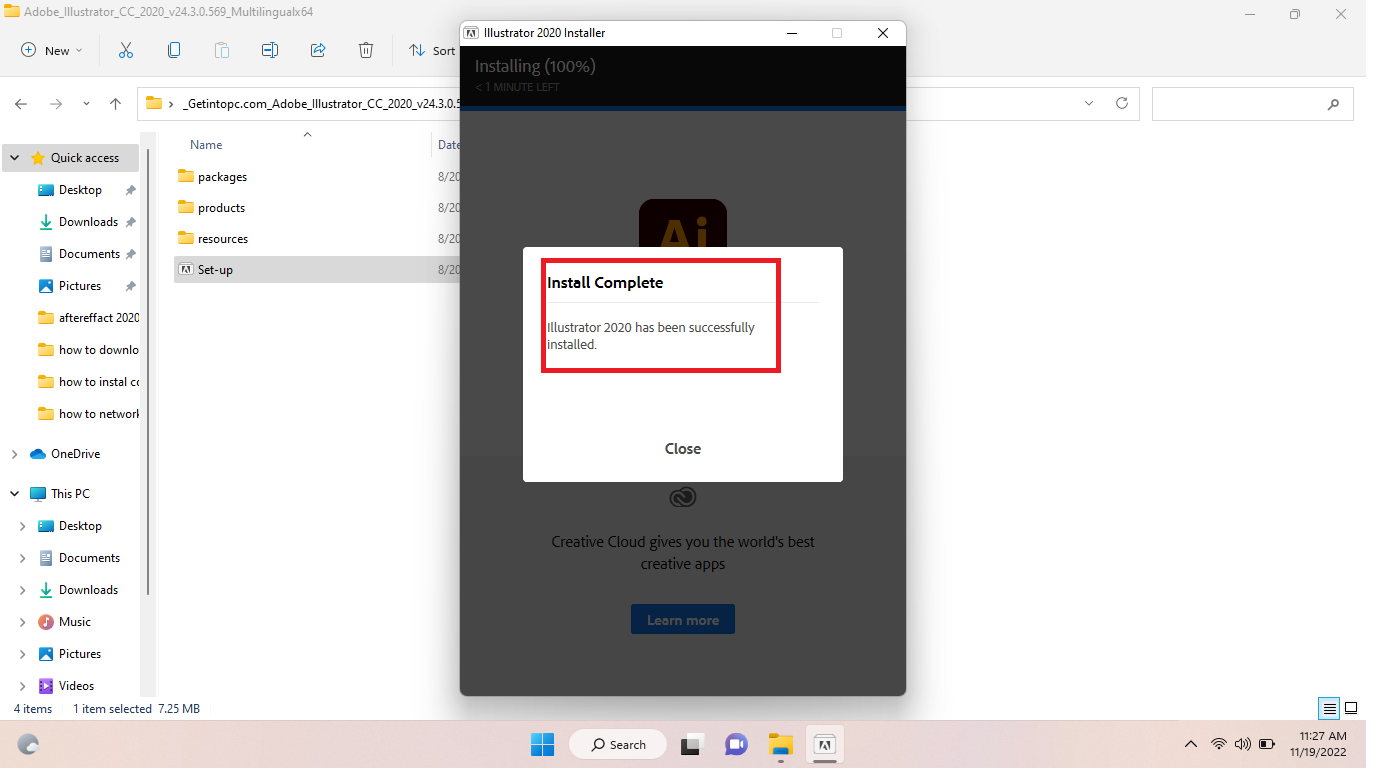Click Up one level arrow
Screen dimensions: 1378x776
click(x=116, y=104)
